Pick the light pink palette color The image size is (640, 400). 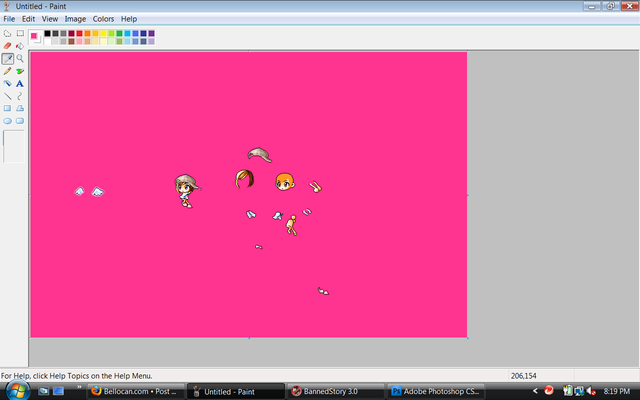click(80, 41)
